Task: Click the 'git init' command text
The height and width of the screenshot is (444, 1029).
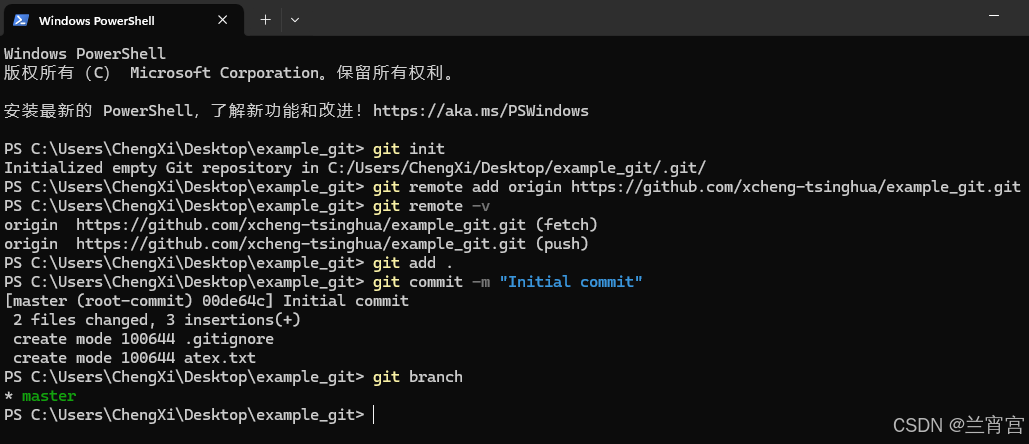Action: click(x=408, y=149)
